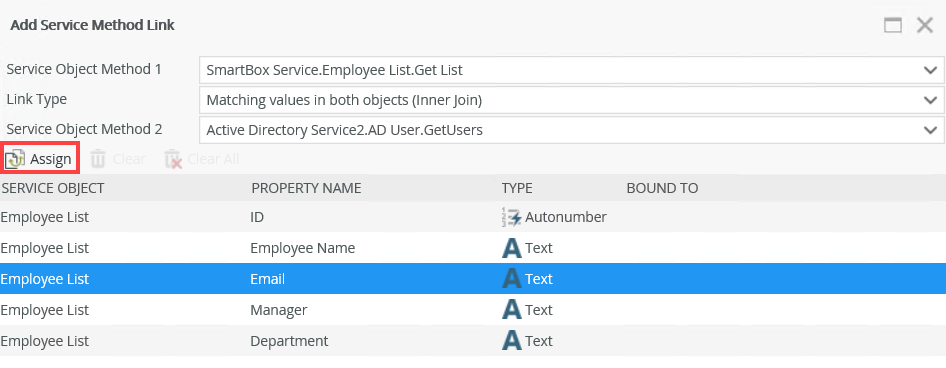
Task: Maximize the Add Service Method Link dialog
Action: click(893, 25)
